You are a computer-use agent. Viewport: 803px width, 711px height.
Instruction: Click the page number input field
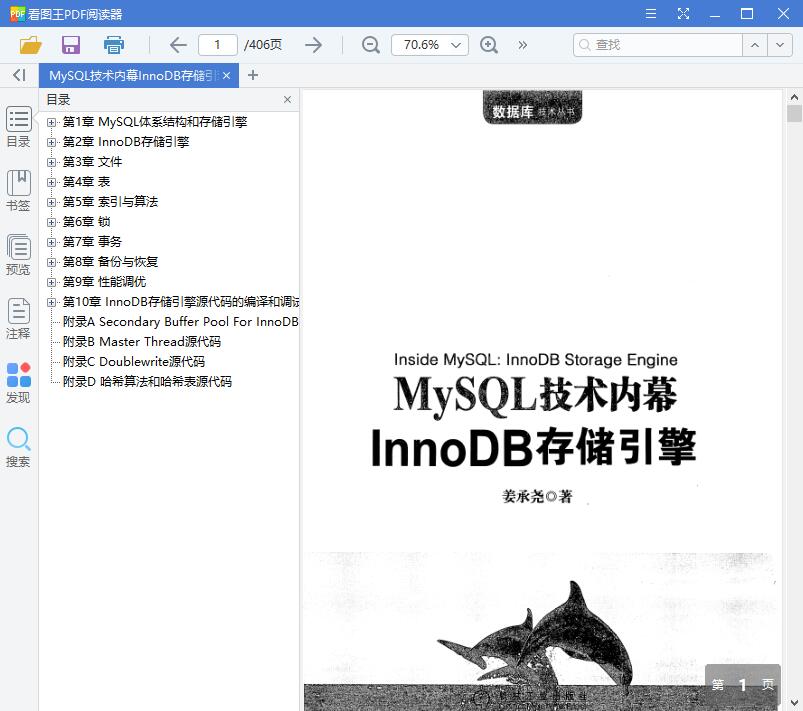(x=218, y=45)
